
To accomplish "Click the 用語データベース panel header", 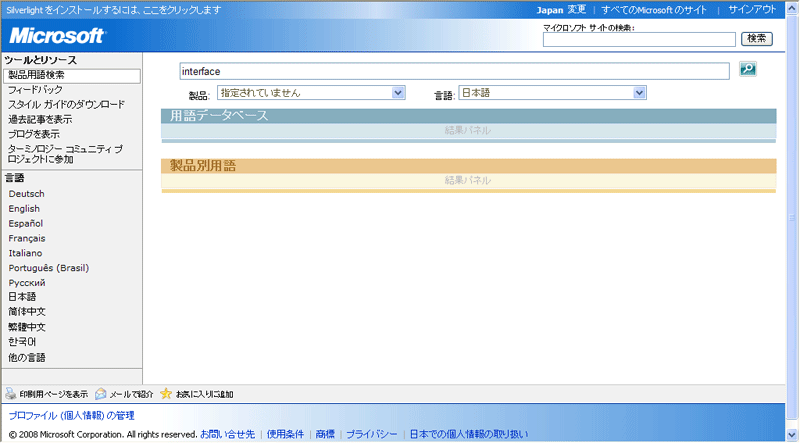I will [468, 116].
